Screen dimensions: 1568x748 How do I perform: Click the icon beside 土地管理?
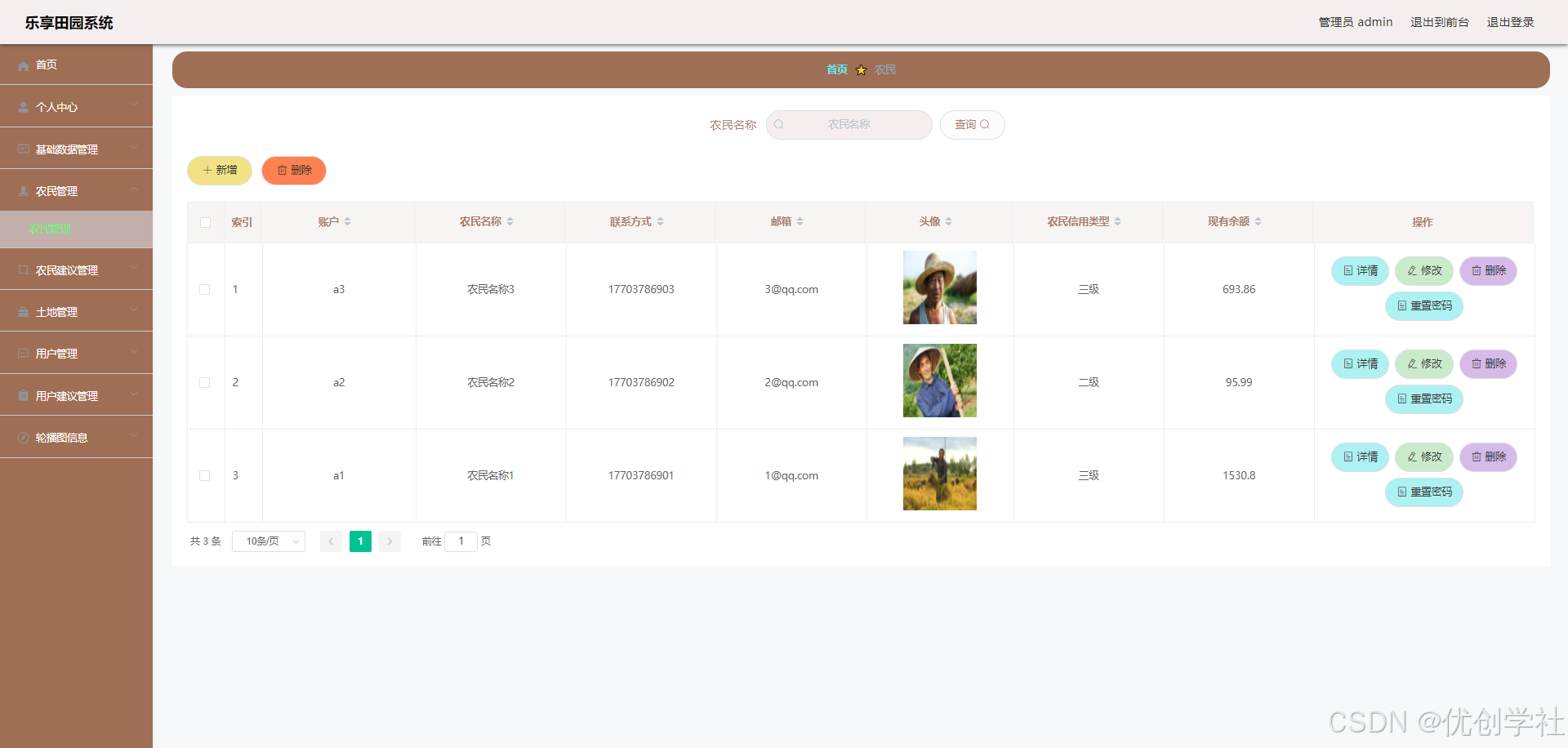(x=24, y=312)
